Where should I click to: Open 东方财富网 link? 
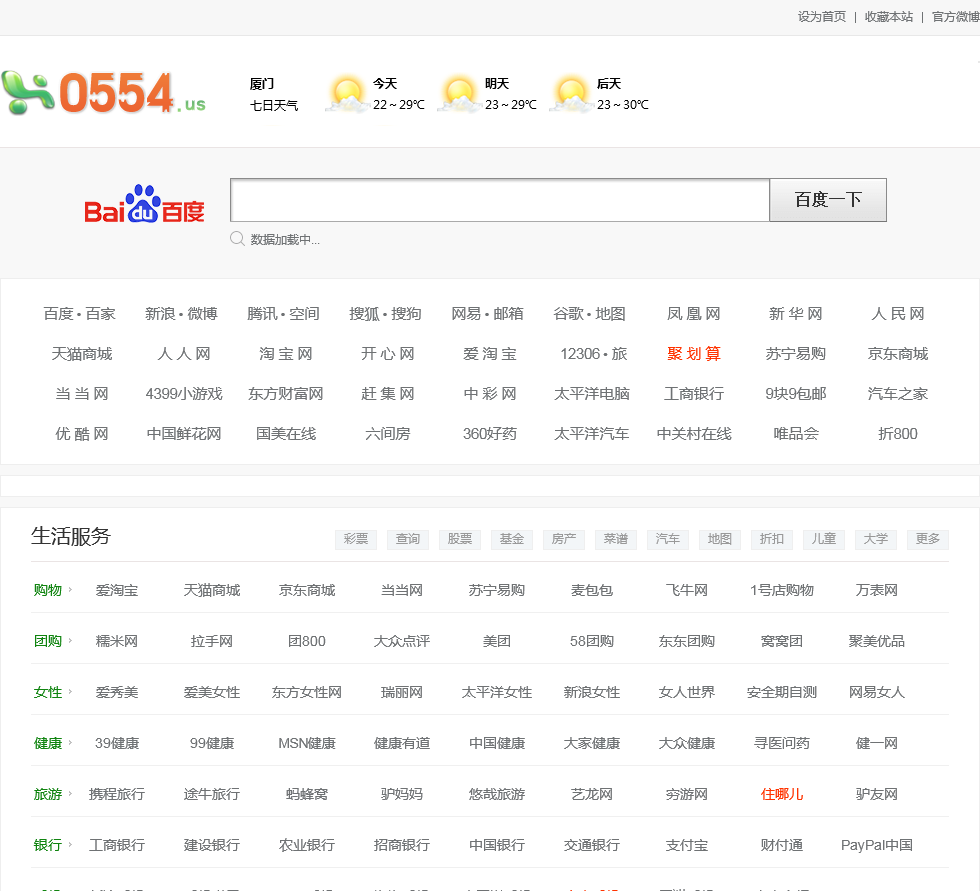tap(286, 394)
